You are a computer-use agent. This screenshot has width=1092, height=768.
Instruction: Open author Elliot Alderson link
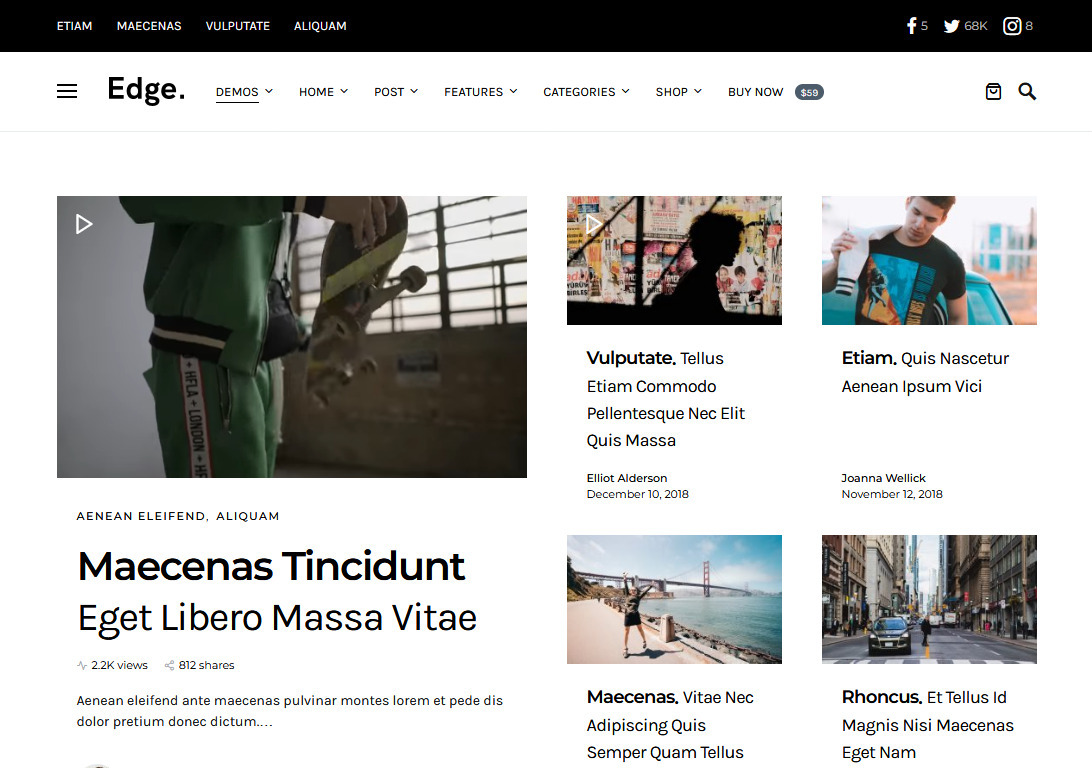627,478
